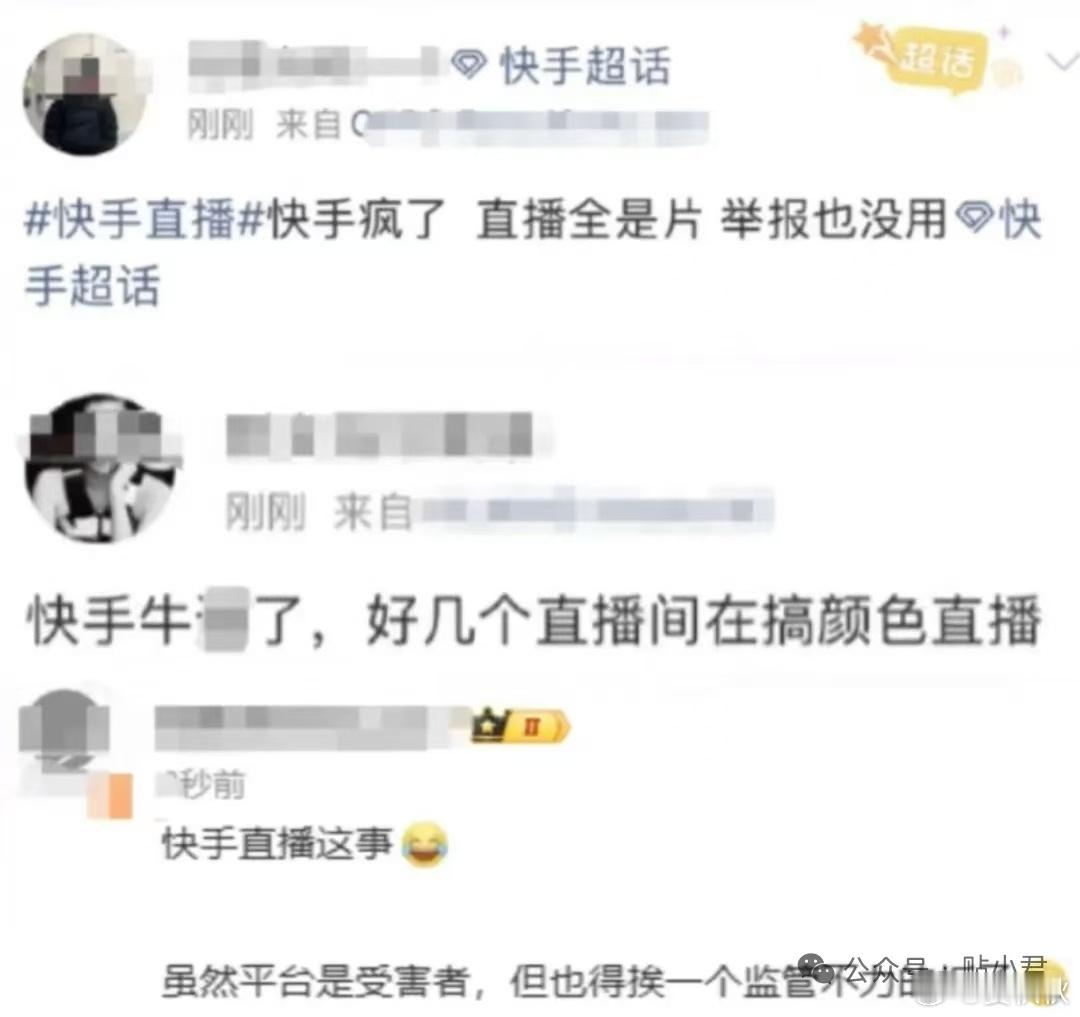Expand the chevron menu at top right
Screen dimensions: 1080x1017
pyautogui.click(x=1061, y=61)
